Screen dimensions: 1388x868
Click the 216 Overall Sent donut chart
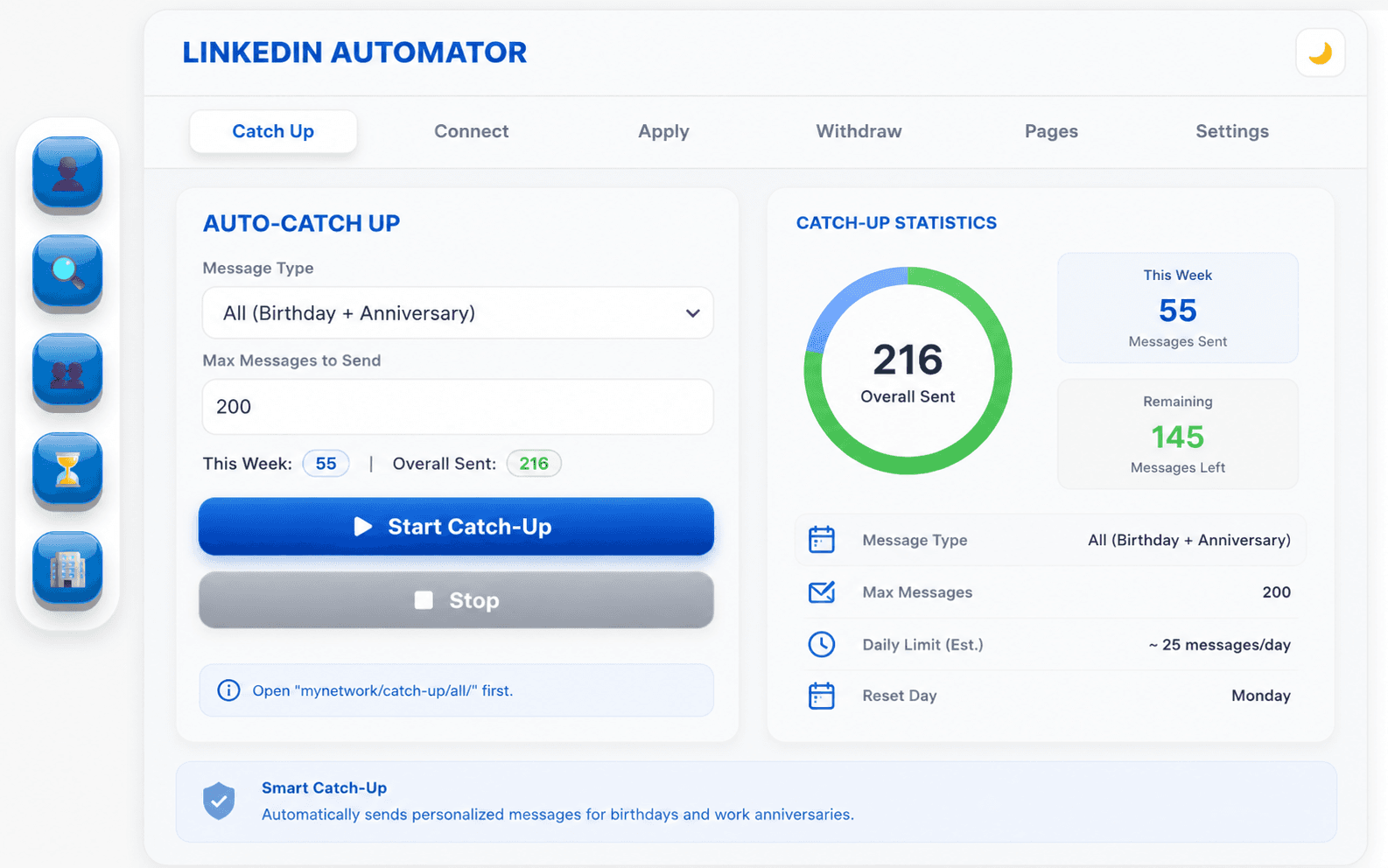908,371
